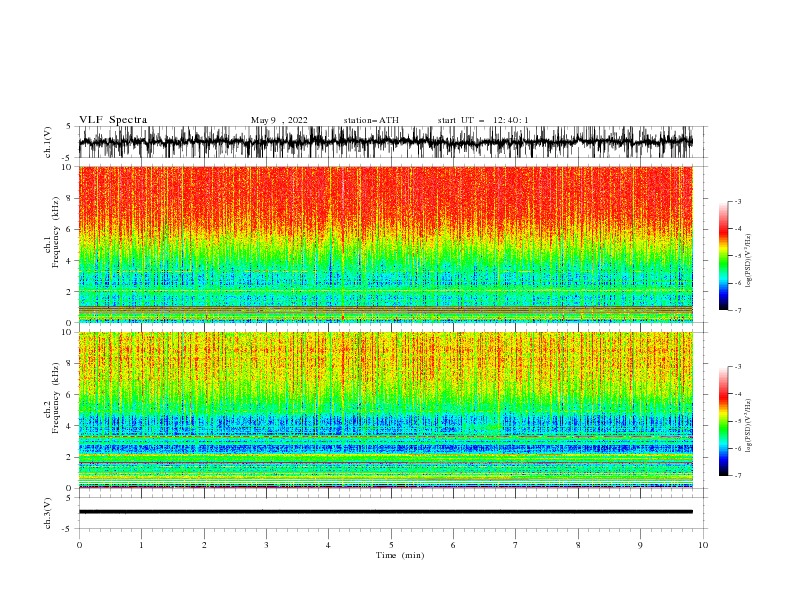
Task: Click the ch.2 frequency tick label '6'
Action: click(x=69, y=395)
